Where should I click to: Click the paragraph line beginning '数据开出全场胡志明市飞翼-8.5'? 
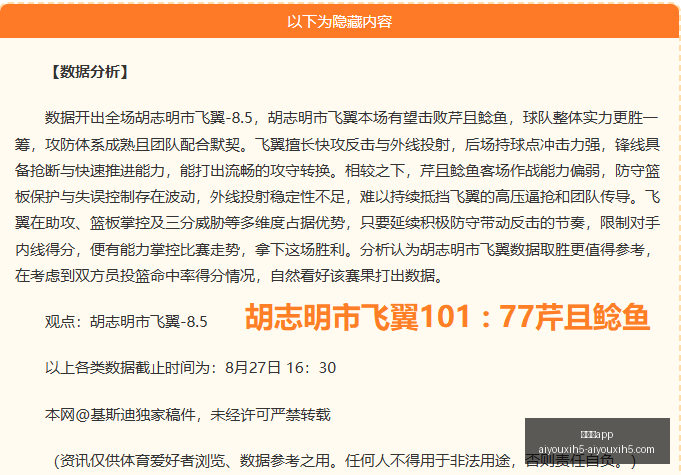pos(351,118)
